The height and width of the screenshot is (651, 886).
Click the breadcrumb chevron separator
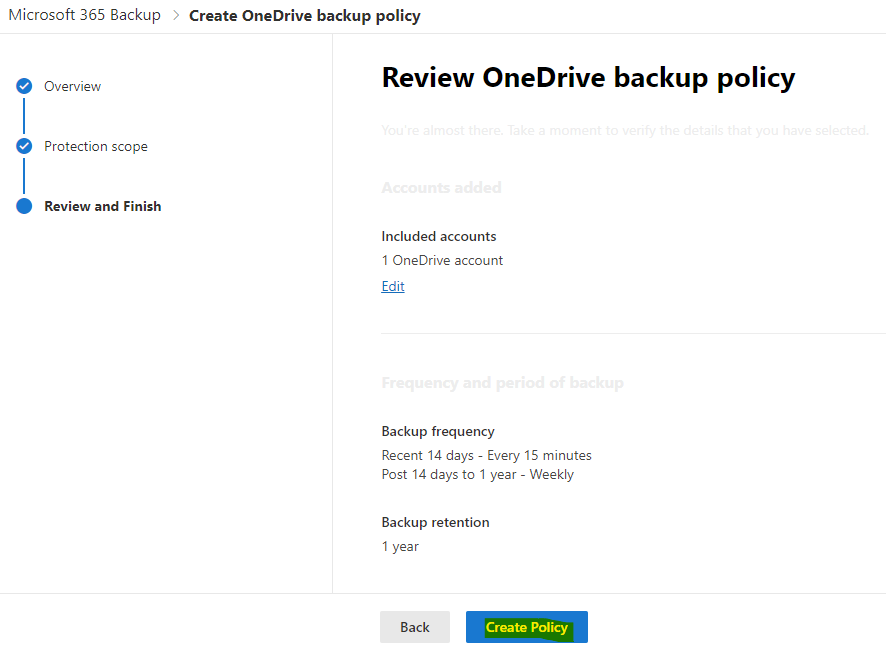176,15
